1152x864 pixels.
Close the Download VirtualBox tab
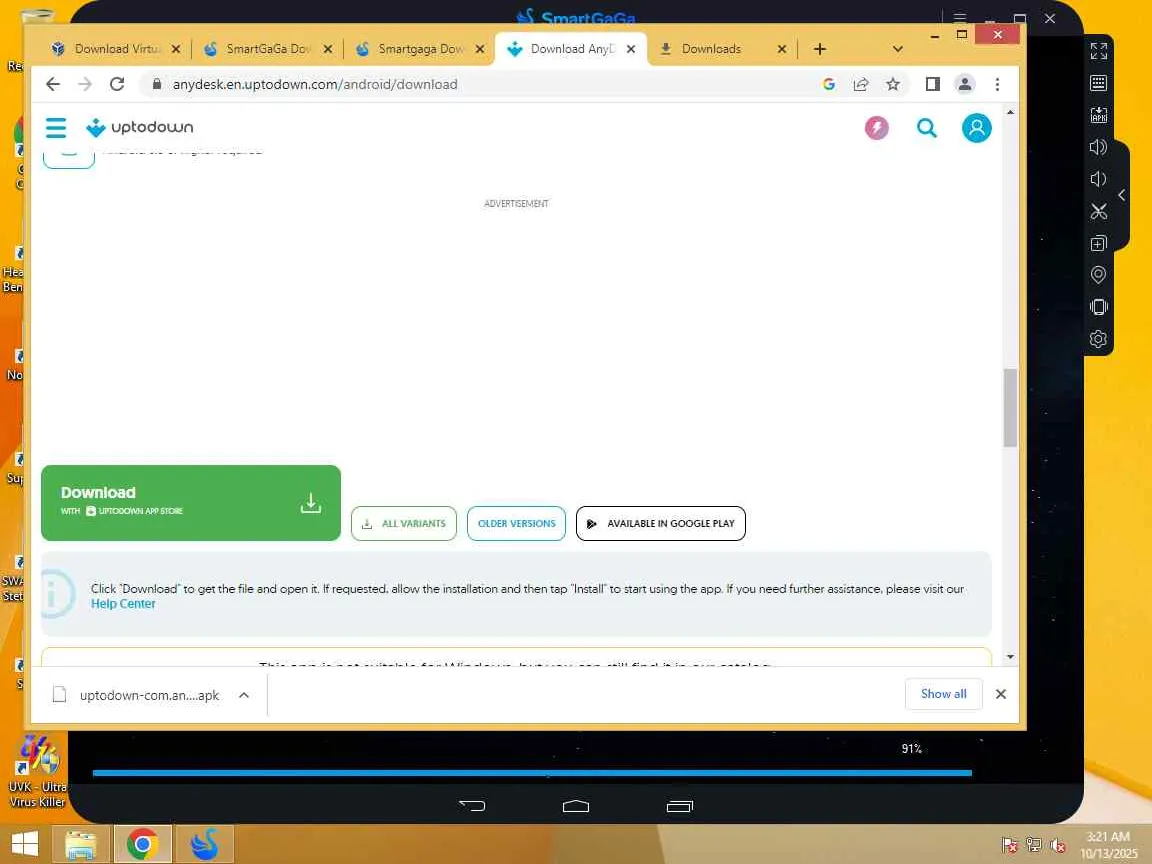[176, 49]
